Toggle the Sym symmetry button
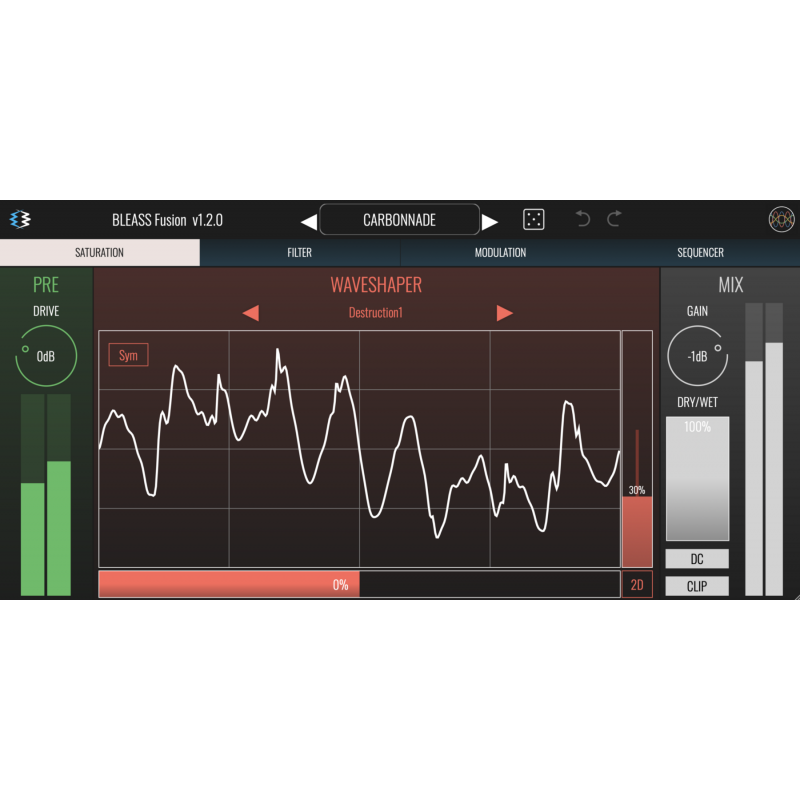 (128, 355)
